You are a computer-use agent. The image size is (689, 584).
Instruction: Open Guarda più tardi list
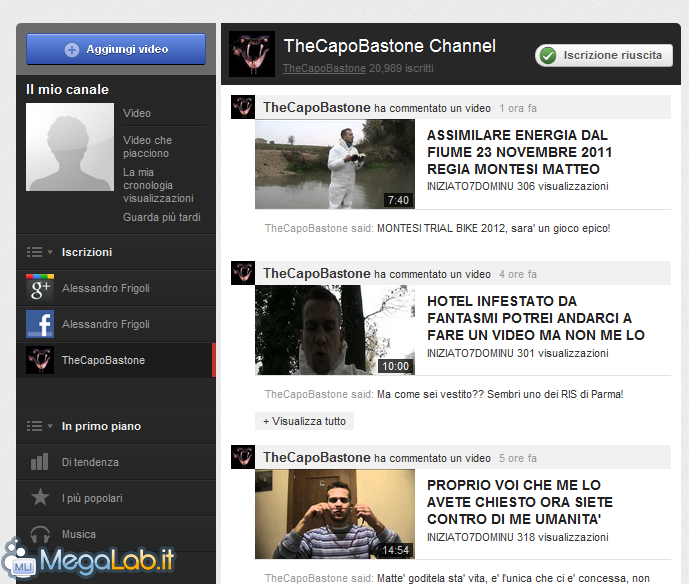pos(162,217)
